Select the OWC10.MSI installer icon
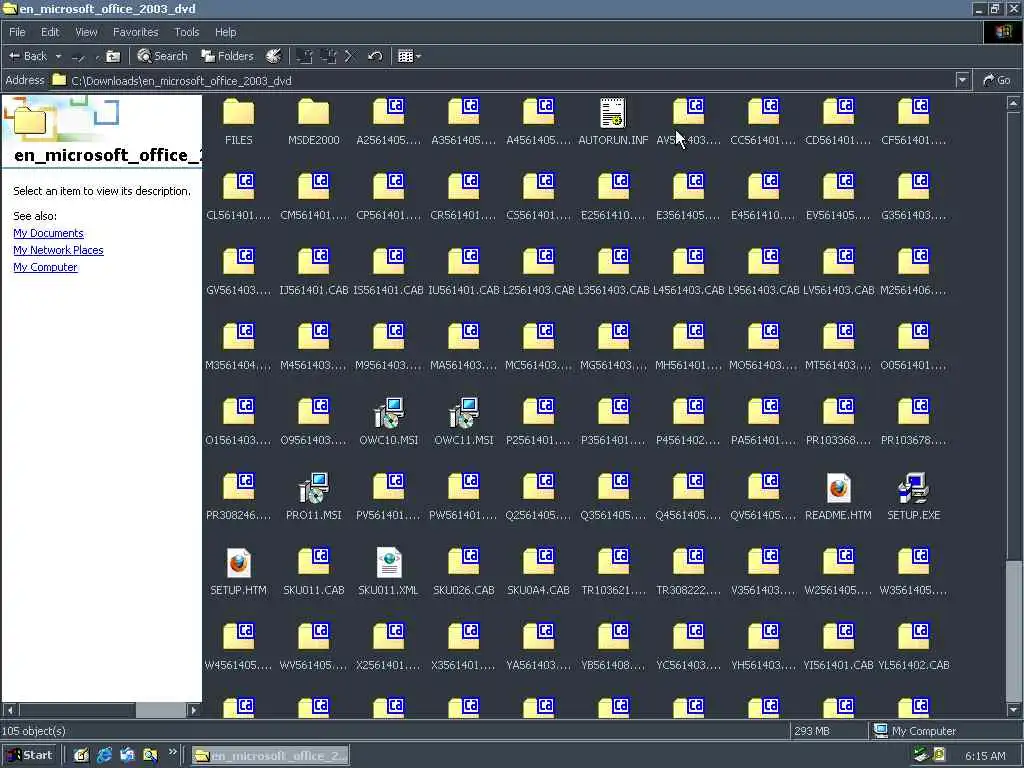The width and height of the screenshot is (1024, 768). (x=389, y=412)
